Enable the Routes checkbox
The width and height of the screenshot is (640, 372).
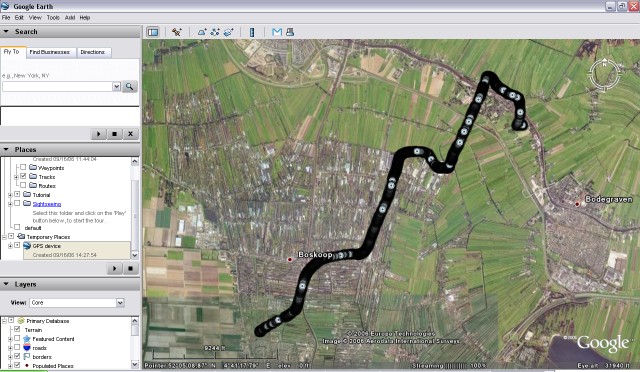click(x=23, y=185)
